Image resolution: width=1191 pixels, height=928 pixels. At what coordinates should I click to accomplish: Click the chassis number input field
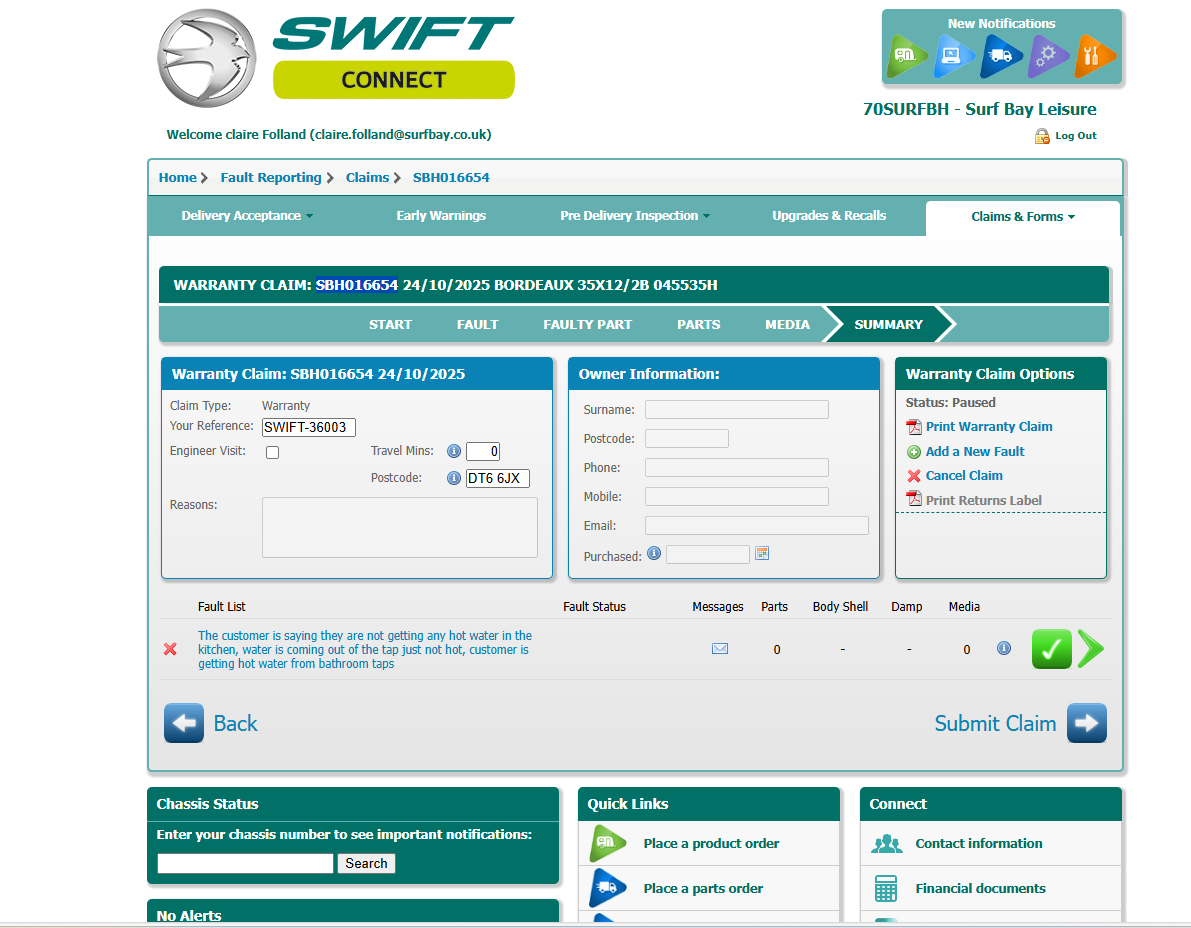[x=245, y=863]
